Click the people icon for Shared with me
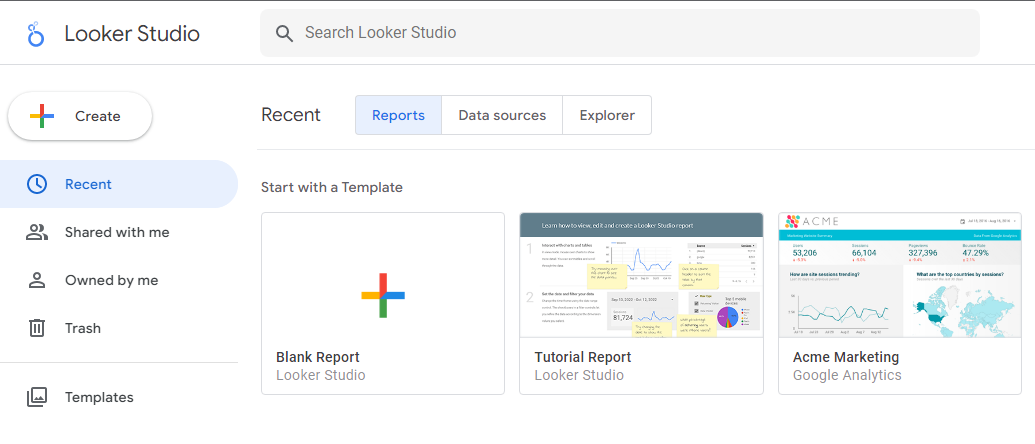Image resolution: width=1035 pixels, height=444 pixels. tap(36, 232)
